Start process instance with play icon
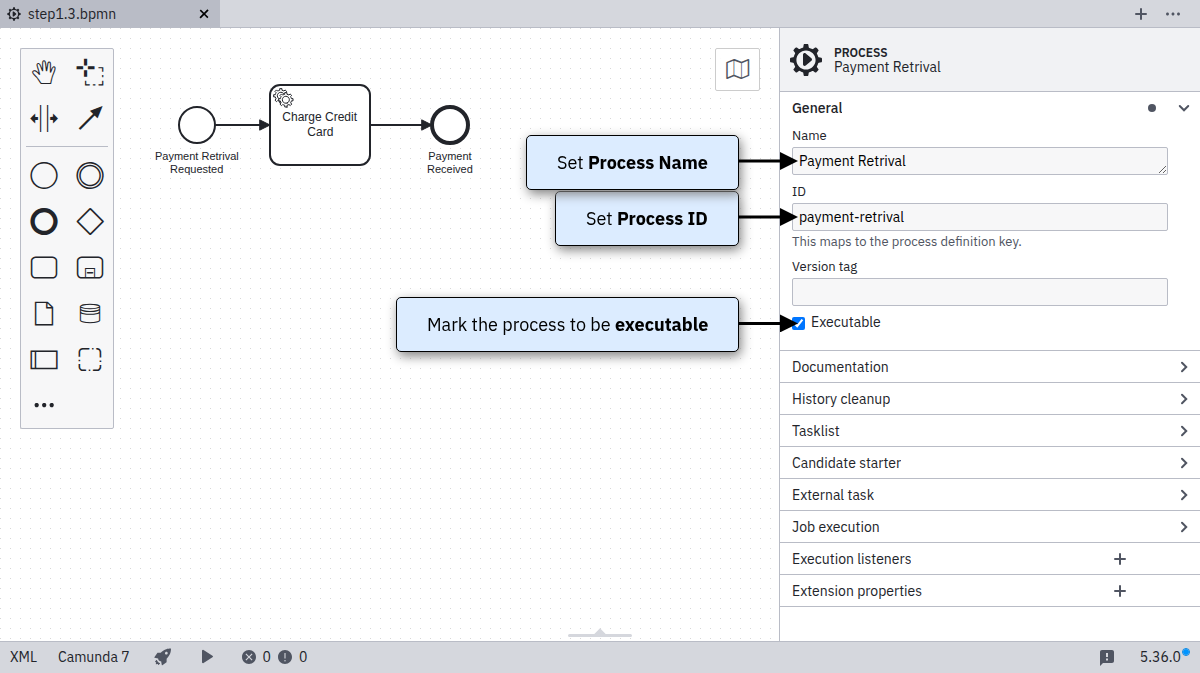Viewport: 1200px width, 673px height. (207, 657)
